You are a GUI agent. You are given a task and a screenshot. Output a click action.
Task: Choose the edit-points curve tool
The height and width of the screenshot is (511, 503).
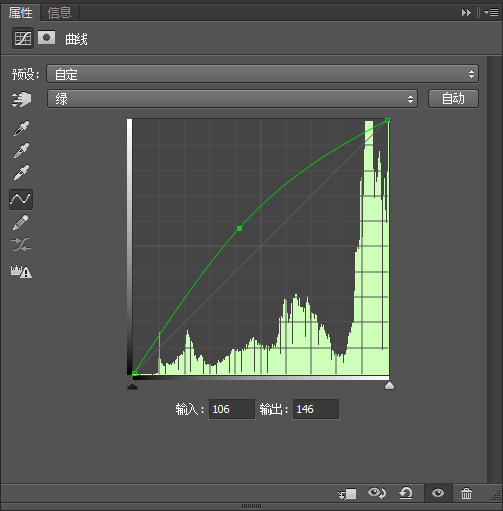pos(21,199)
